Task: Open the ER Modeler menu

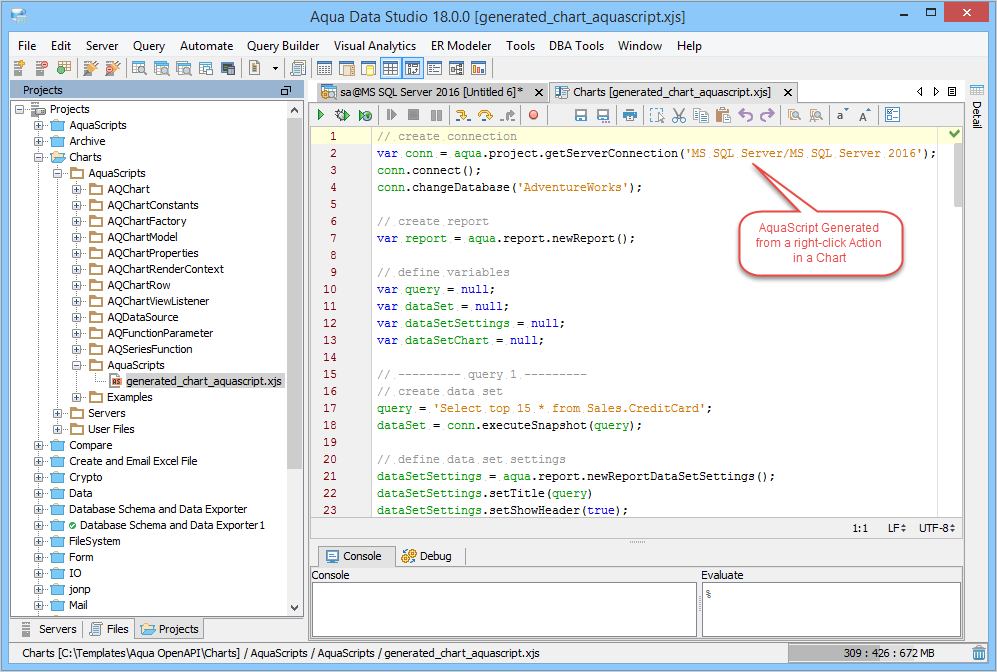Action: 461,46
